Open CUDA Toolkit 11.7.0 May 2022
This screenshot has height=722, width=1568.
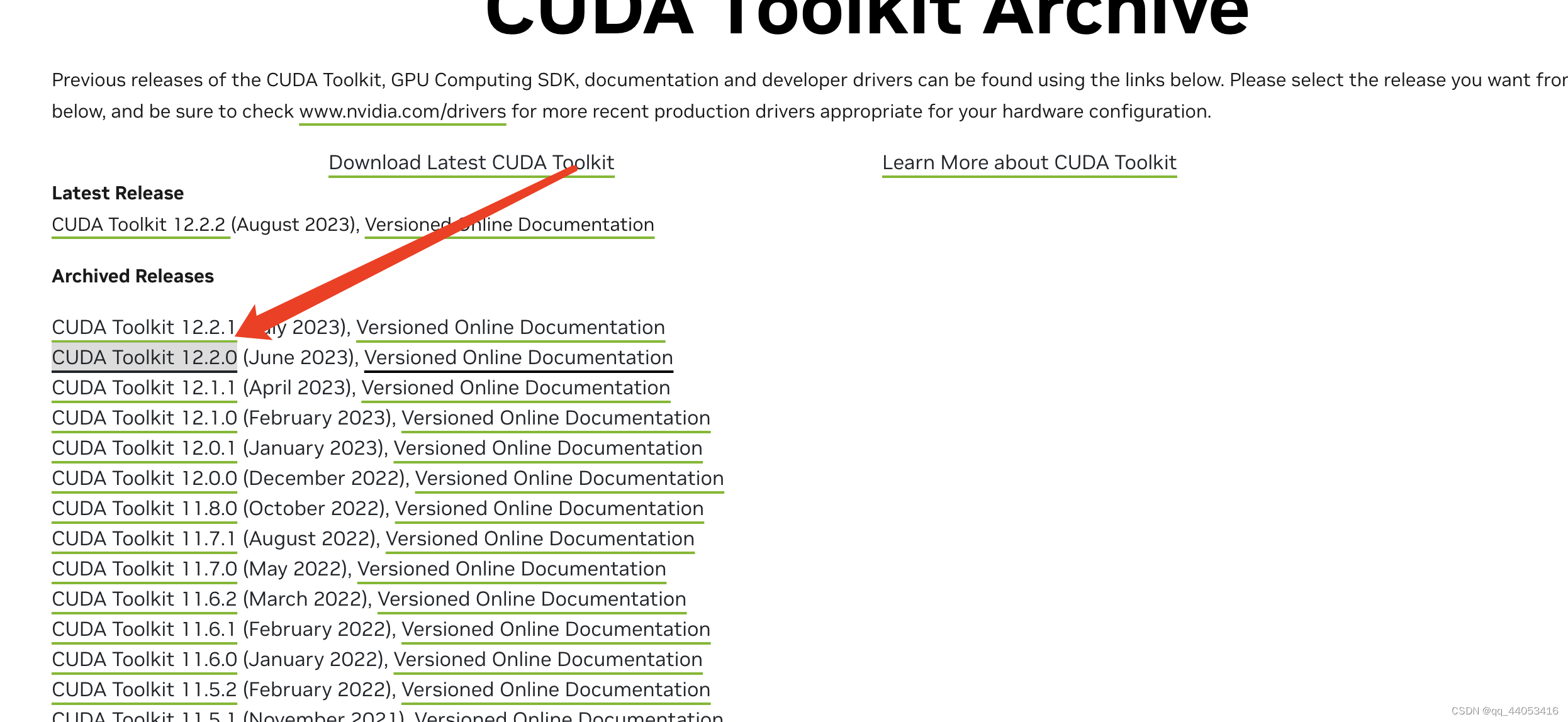144,569
